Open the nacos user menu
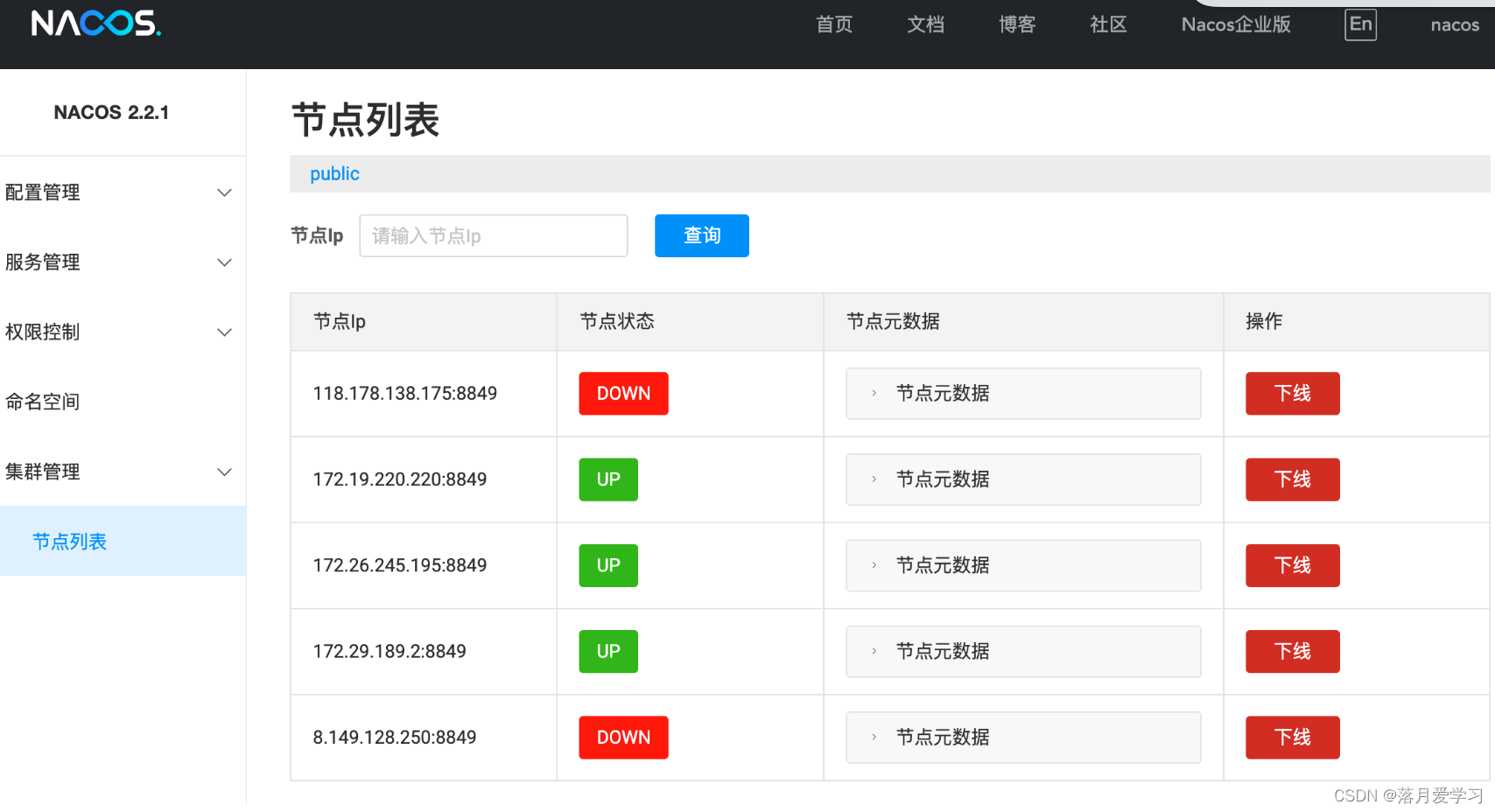Screen dimensions: 1495x812 tap(1455, 25)
